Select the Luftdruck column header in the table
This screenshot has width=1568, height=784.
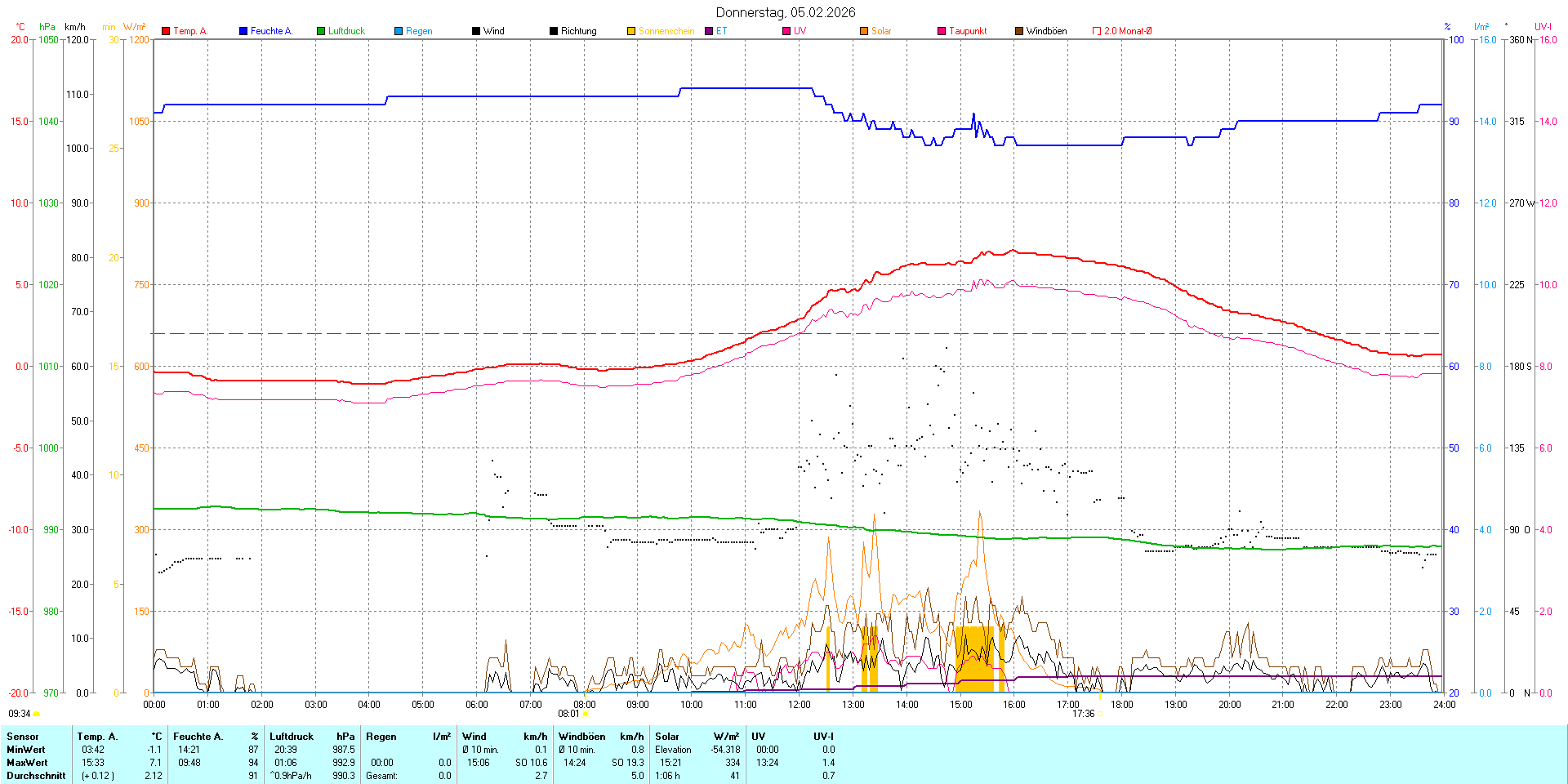(x=292, y=737)
